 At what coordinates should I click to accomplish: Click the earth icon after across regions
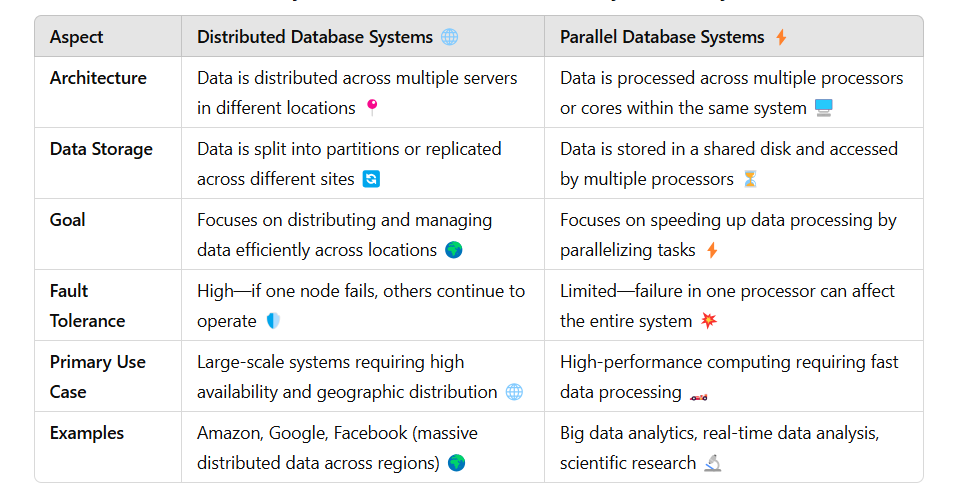pos(456,463)
